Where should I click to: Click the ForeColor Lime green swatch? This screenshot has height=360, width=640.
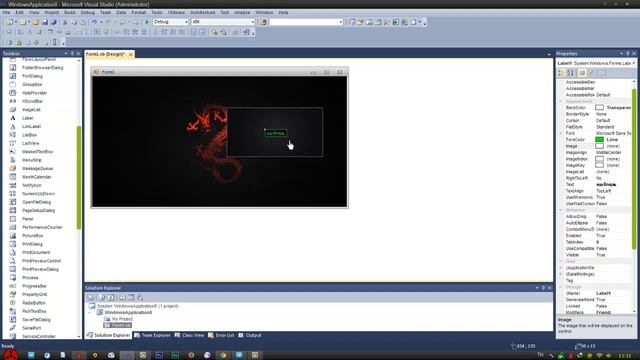coord(599,140)
